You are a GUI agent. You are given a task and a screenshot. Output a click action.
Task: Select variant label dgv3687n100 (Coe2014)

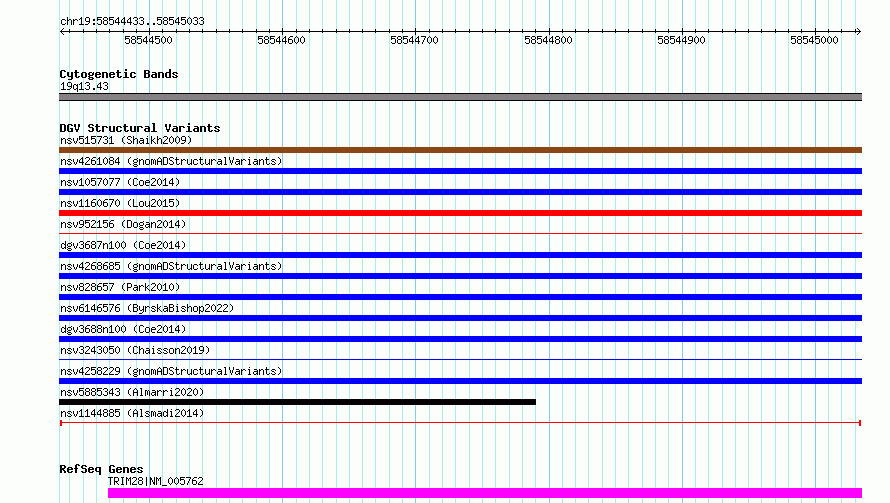(x=123, y=245)
